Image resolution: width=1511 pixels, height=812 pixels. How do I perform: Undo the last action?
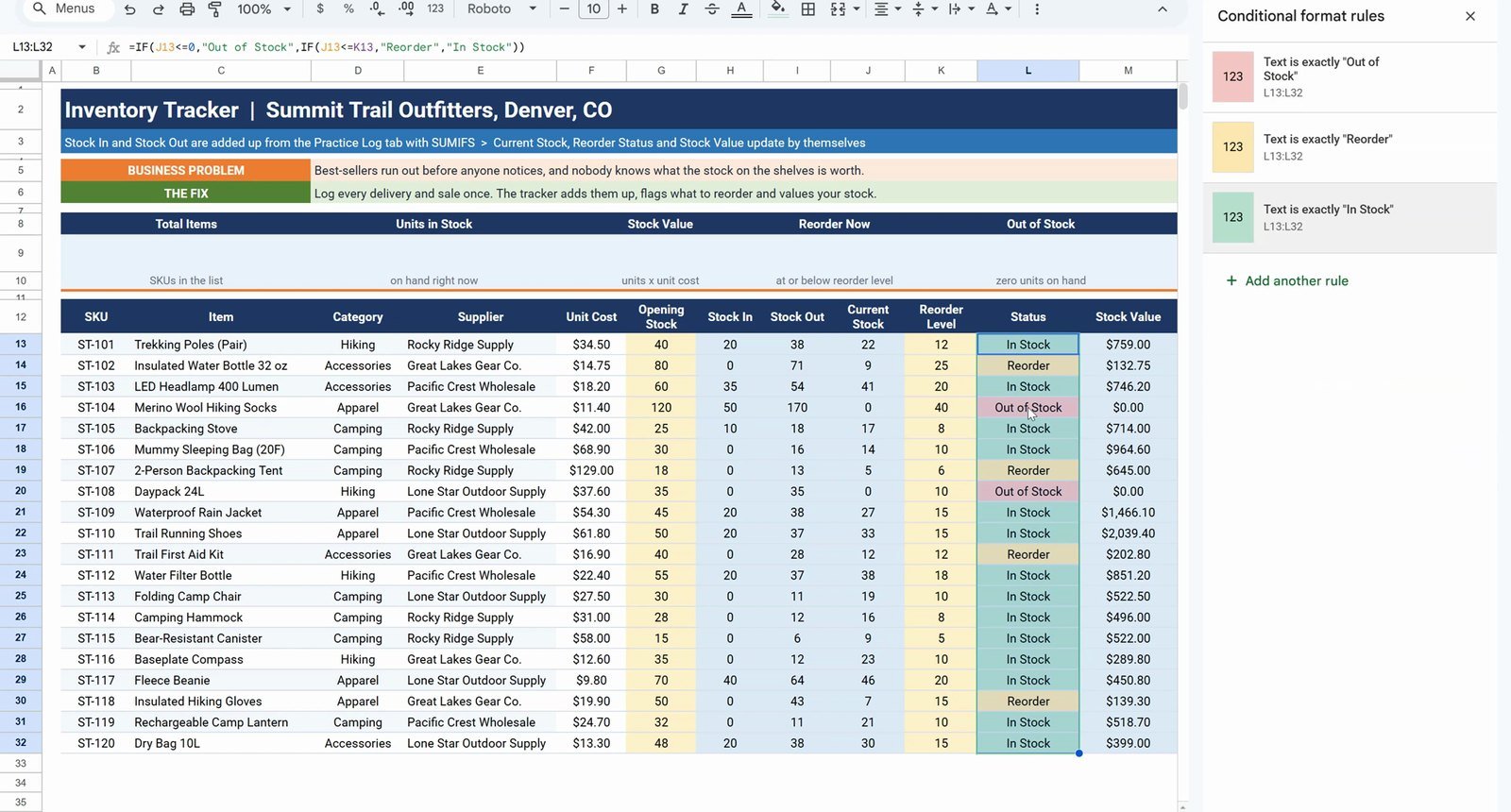click(129, 9)
